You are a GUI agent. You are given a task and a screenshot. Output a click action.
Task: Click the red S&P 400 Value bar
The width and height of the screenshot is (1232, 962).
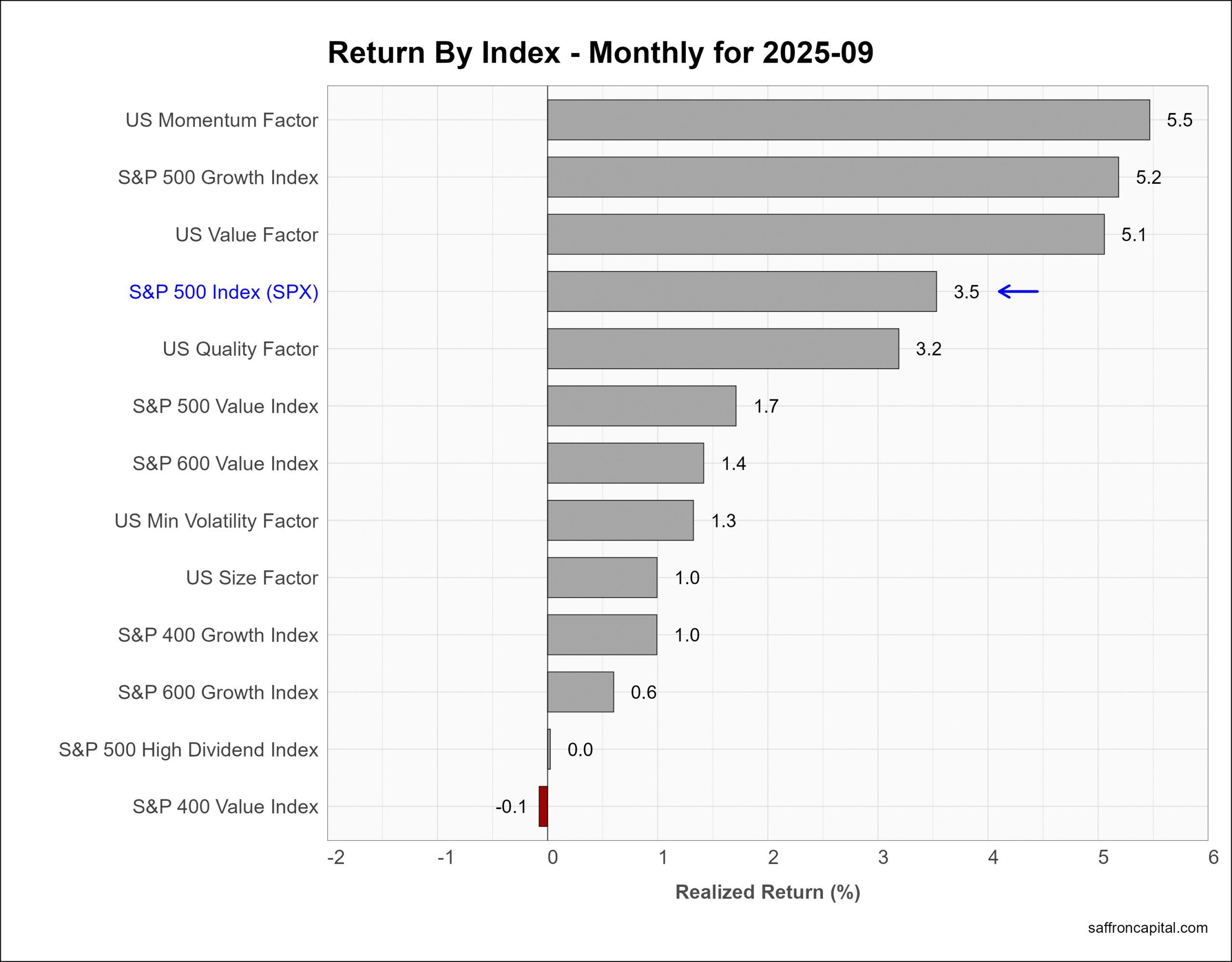pyautogui.click(x=543, y=806)
